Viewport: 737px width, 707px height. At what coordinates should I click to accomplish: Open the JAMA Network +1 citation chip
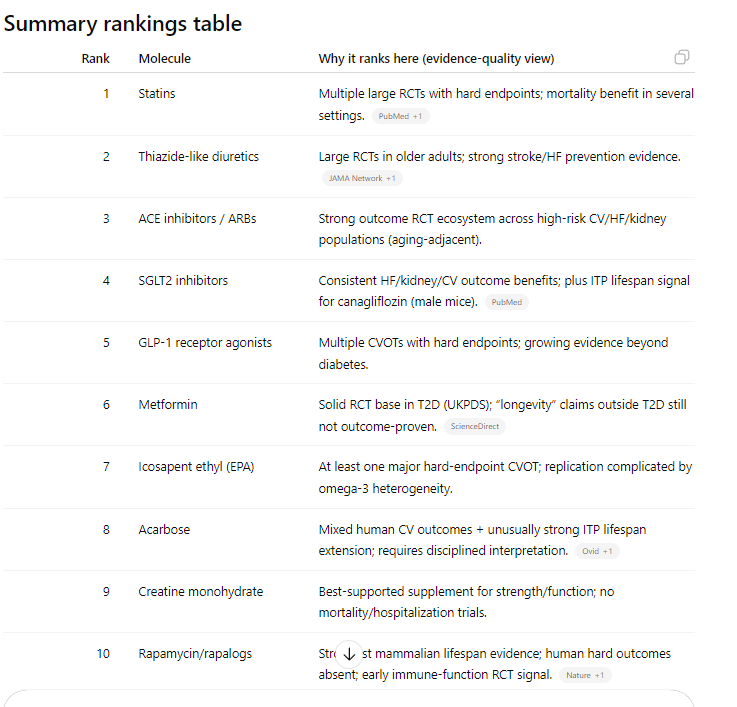tap(362, 178)
